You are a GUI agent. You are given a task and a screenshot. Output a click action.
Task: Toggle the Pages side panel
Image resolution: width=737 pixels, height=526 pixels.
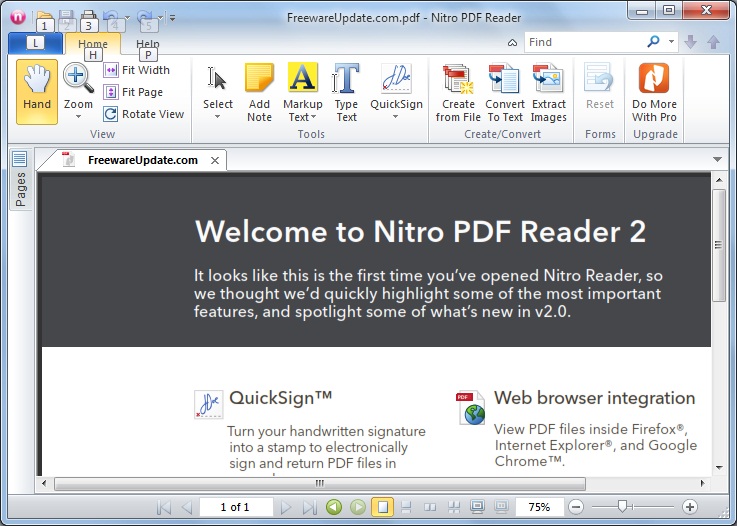tap(20, 182)
